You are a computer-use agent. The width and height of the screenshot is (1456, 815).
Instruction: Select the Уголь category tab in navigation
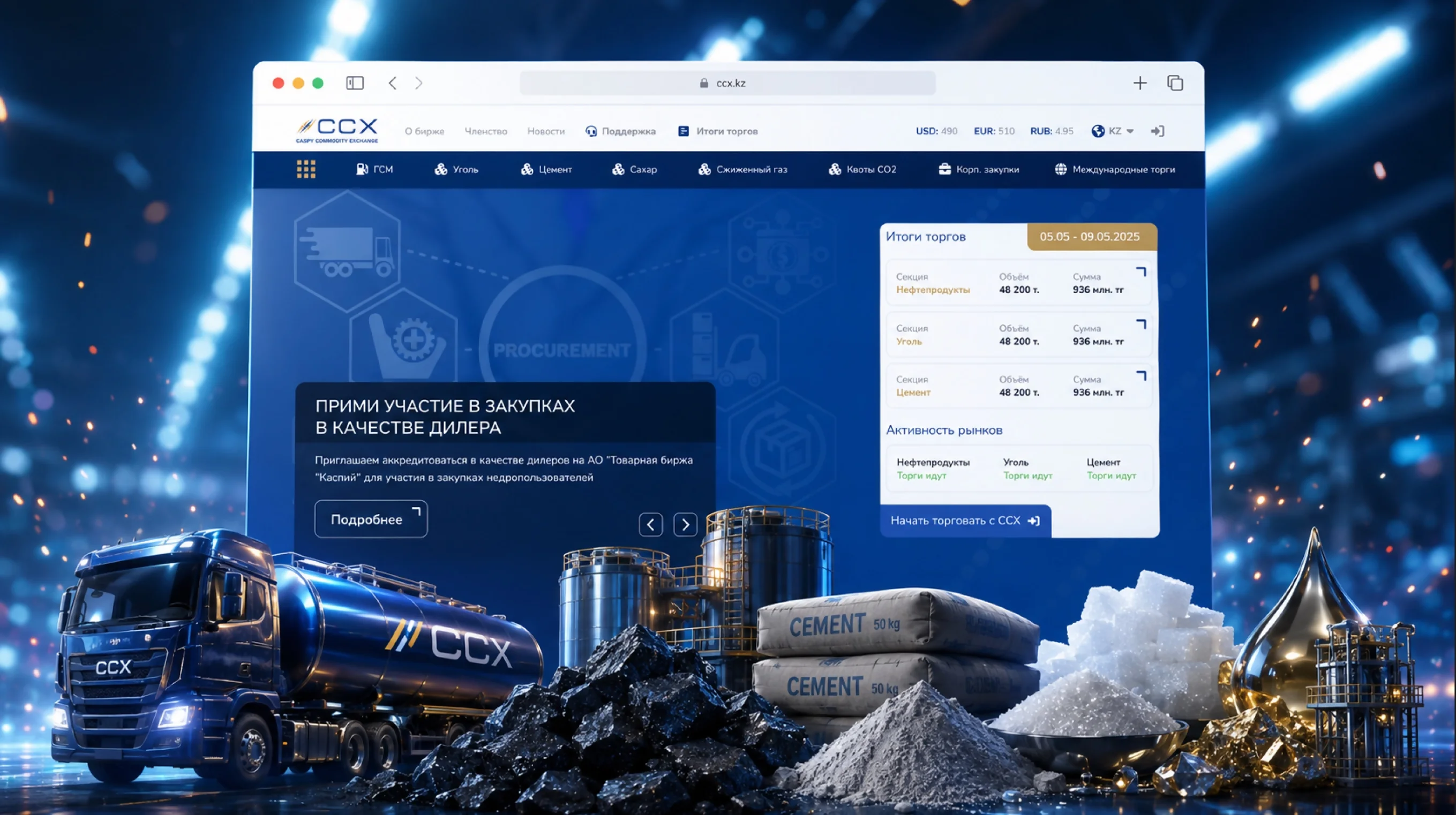click(x=456, y=169)
